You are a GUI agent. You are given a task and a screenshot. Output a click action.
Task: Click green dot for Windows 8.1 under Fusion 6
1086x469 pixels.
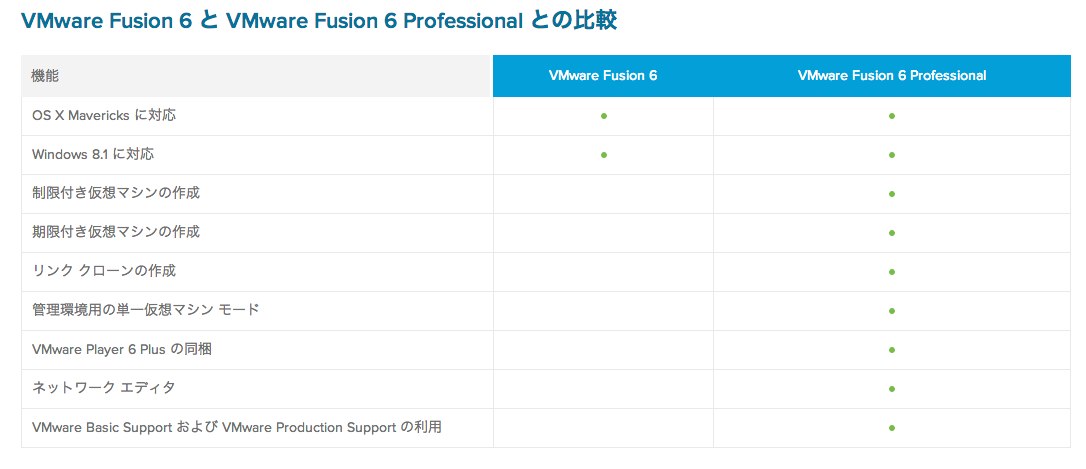tap(604, 154)
